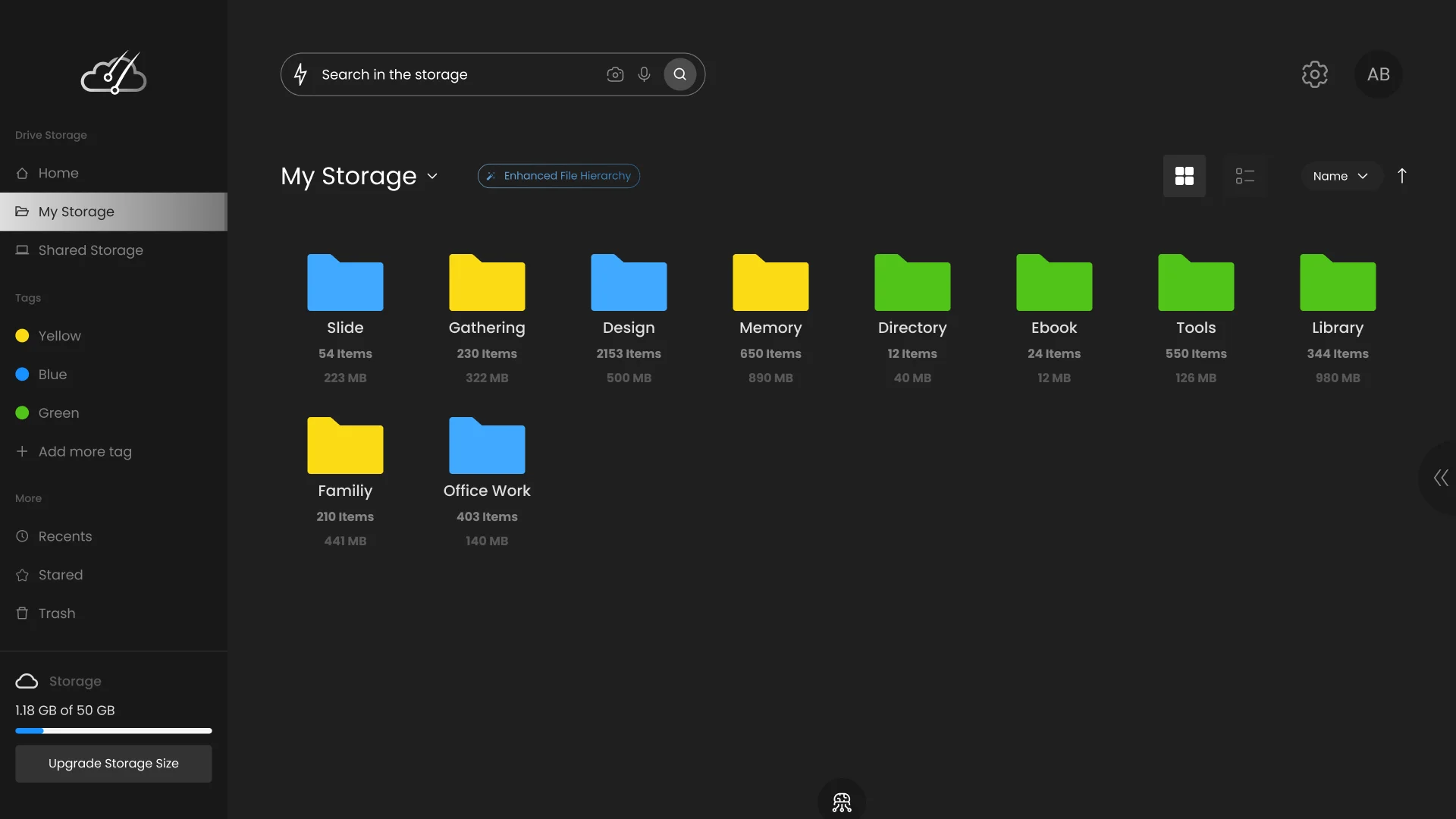1456x819 pixels.
Task: Open Recents in sidebar
Action: tap(114, 536)
